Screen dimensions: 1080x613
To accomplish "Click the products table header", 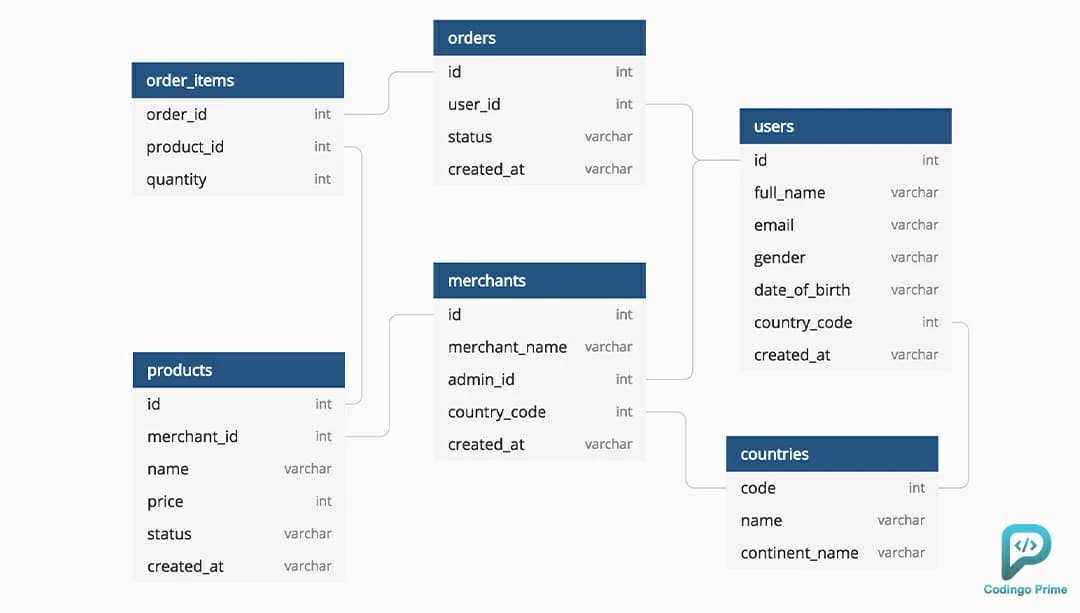I will (238, 370).
